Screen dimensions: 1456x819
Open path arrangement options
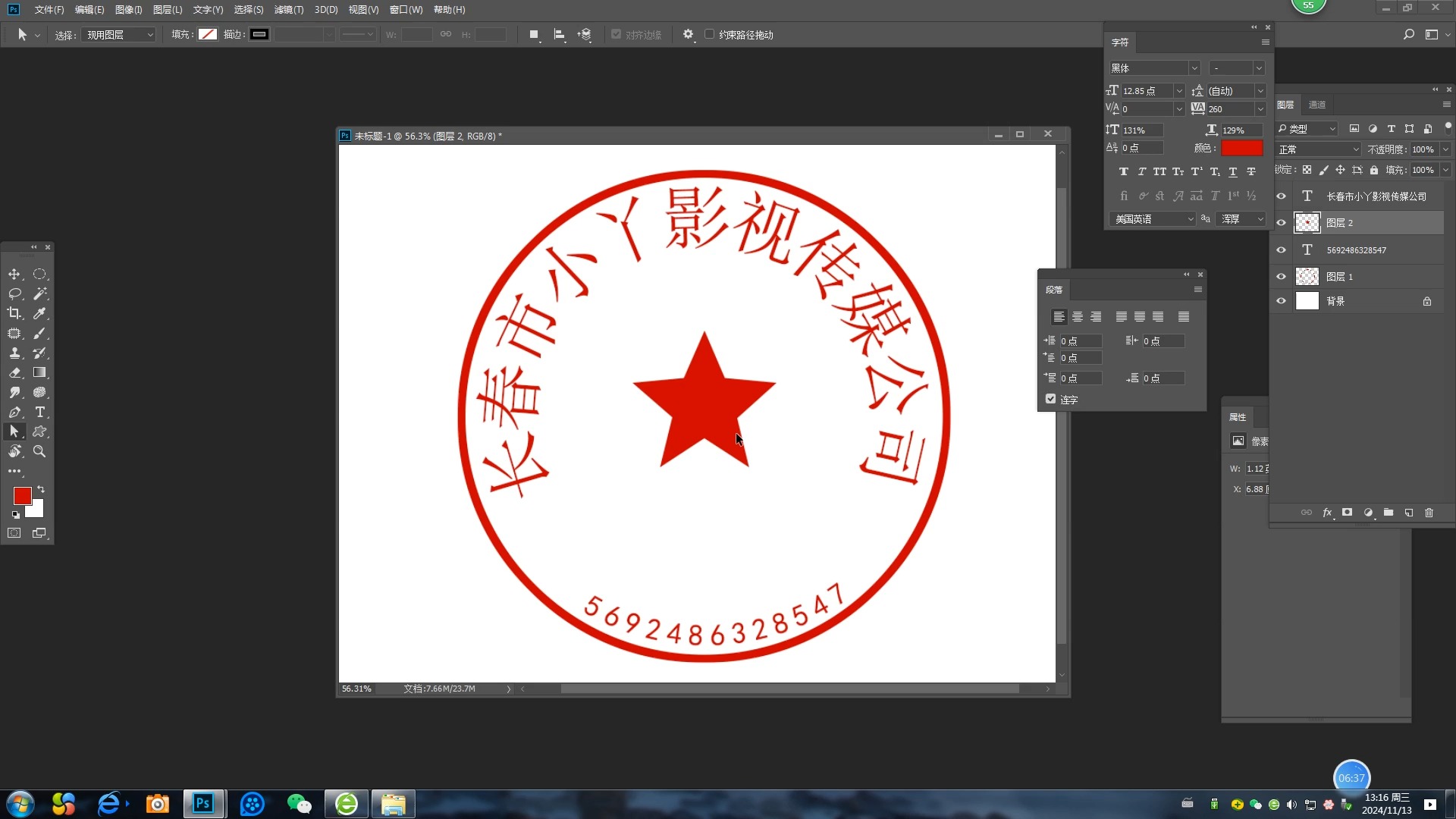coord(585,35)
